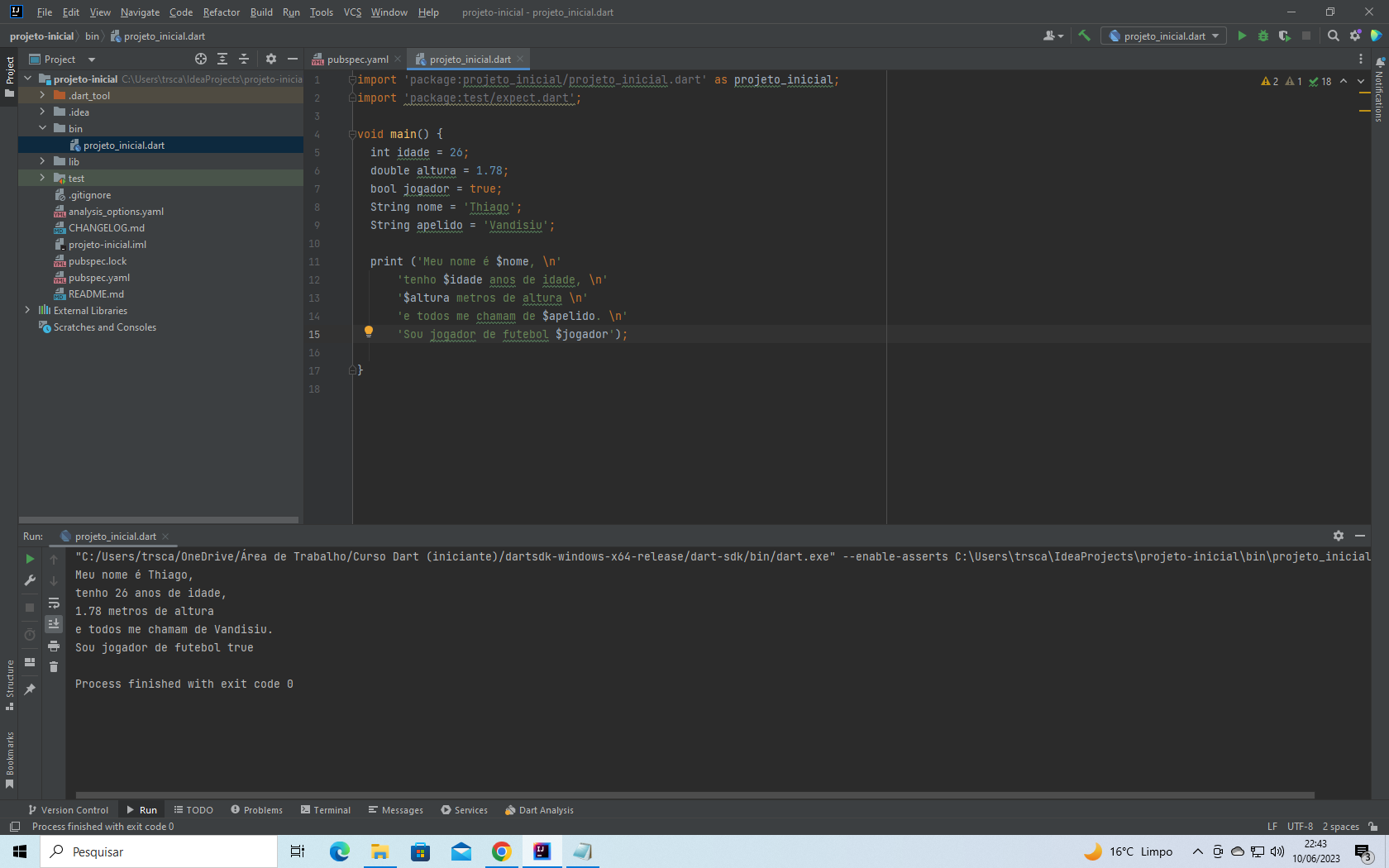Open editor tabs more options menu
The image size is (1389, 868).
(x=1361, y=59)
